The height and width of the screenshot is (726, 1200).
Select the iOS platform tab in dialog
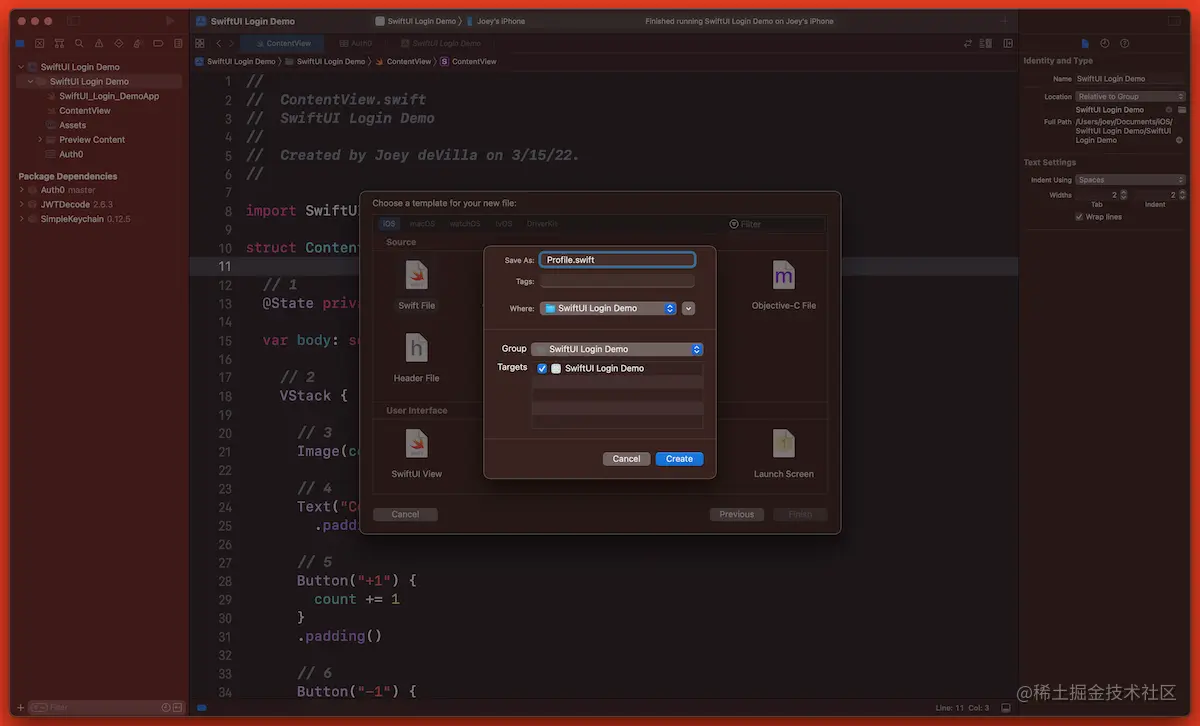tap(388, 224)
